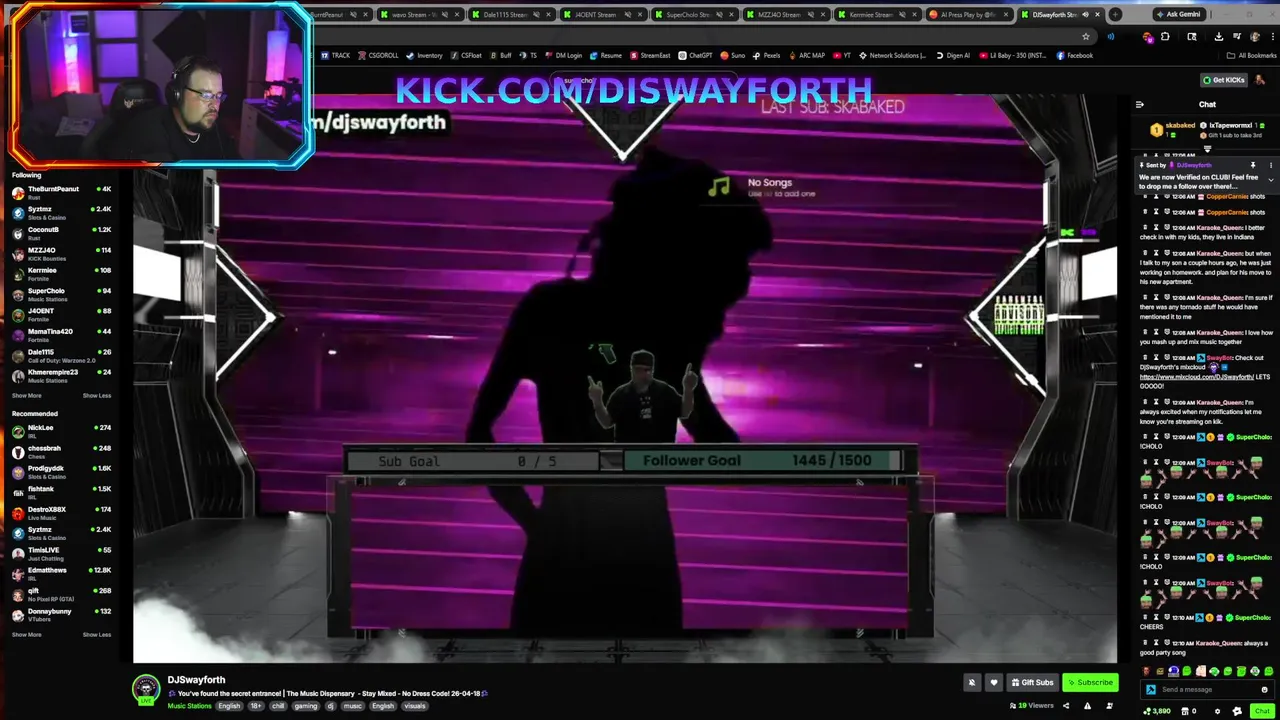The height and width of the screenshot is (720, 1280).
Task: Open MZZJ4O channel in the sidebar
Action: [60, 253]
